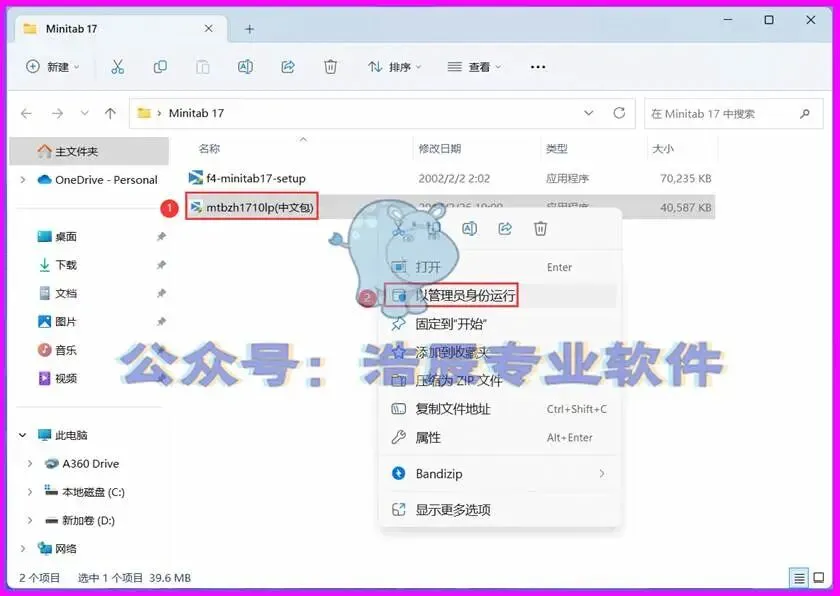Choose 以管理员身份运行 in the context menu
This screenshot has height=596, width=840.
(x=500, y=295)
